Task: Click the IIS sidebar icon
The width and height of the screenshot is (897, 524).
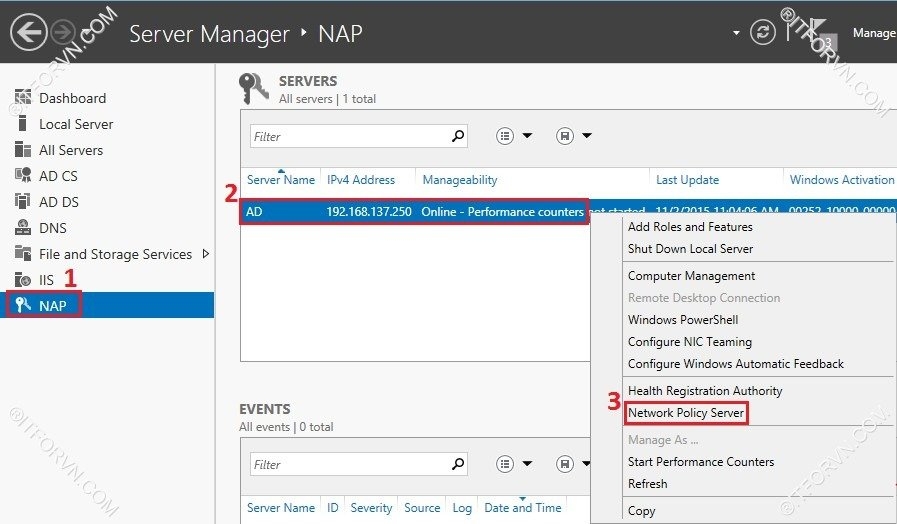Action: (22, 280)
